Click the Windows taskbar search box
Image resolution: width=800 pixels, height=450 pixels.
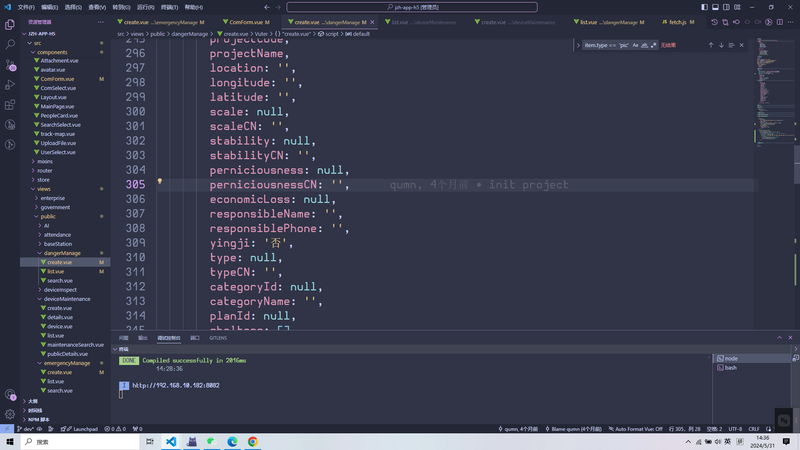tap(80, 442)
